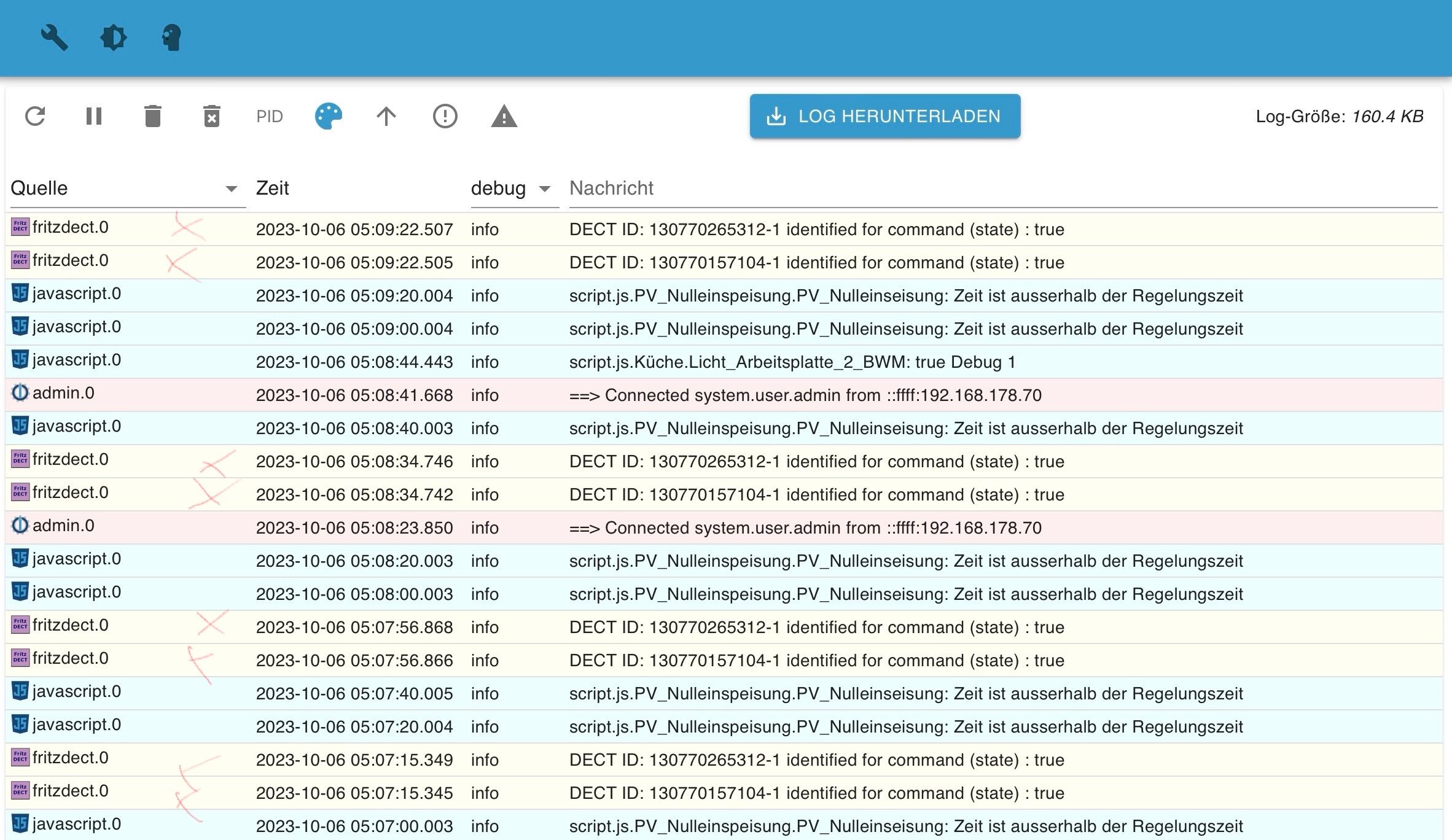Screen dimensions: 1452x840
Task: Toggle the PID column display
Action: pyautogui.click(x=270, y=116)
